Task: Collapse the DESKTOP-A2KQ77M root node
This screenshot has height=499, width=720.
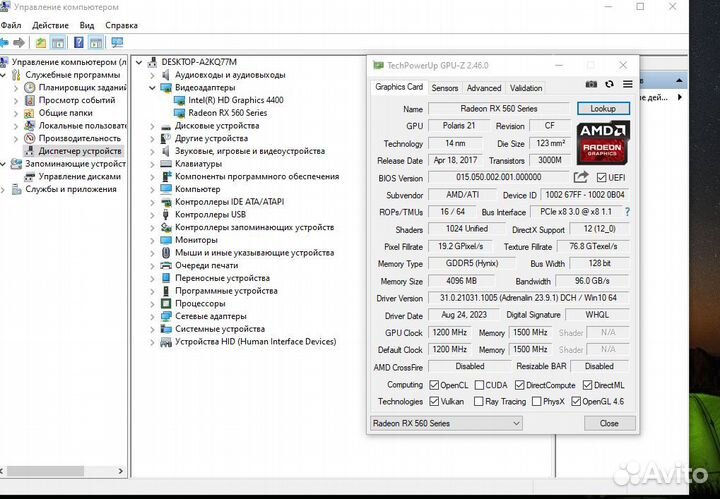Action: click(x=139, y=62)
